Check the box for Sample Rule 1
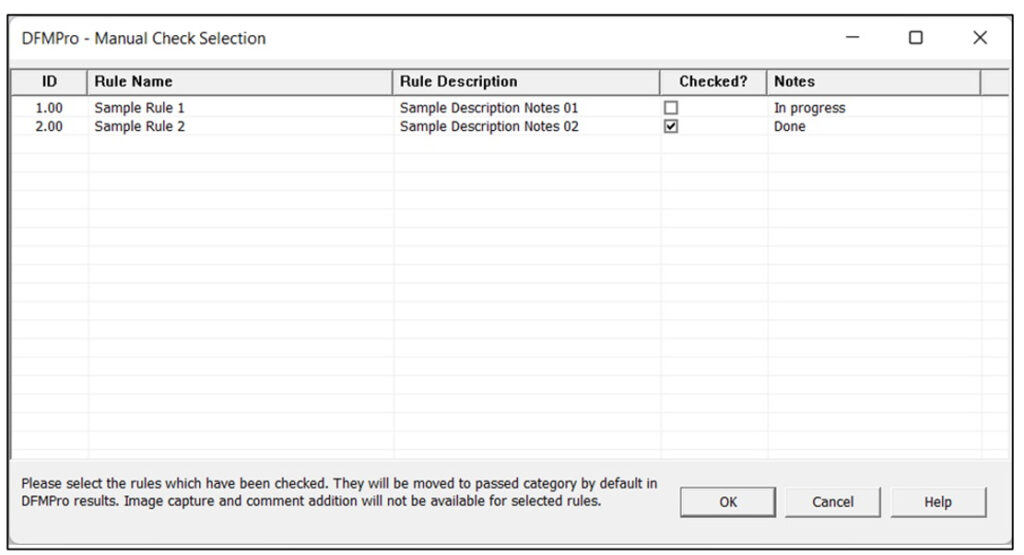 click(x=671, y=108)
